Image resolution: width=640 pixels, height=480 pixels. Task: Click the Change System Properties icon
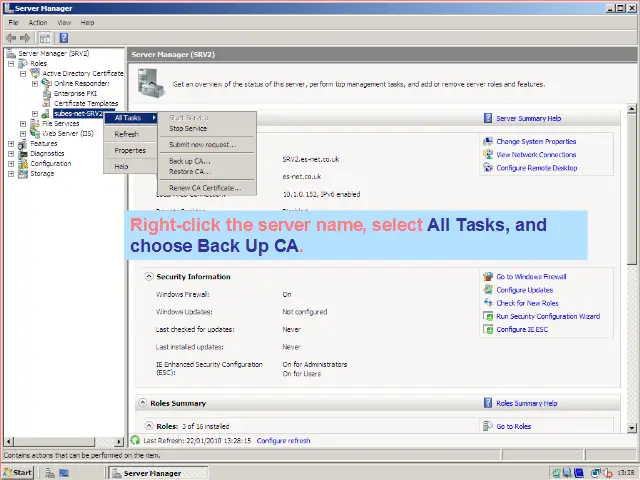click(x=488, y=142)
